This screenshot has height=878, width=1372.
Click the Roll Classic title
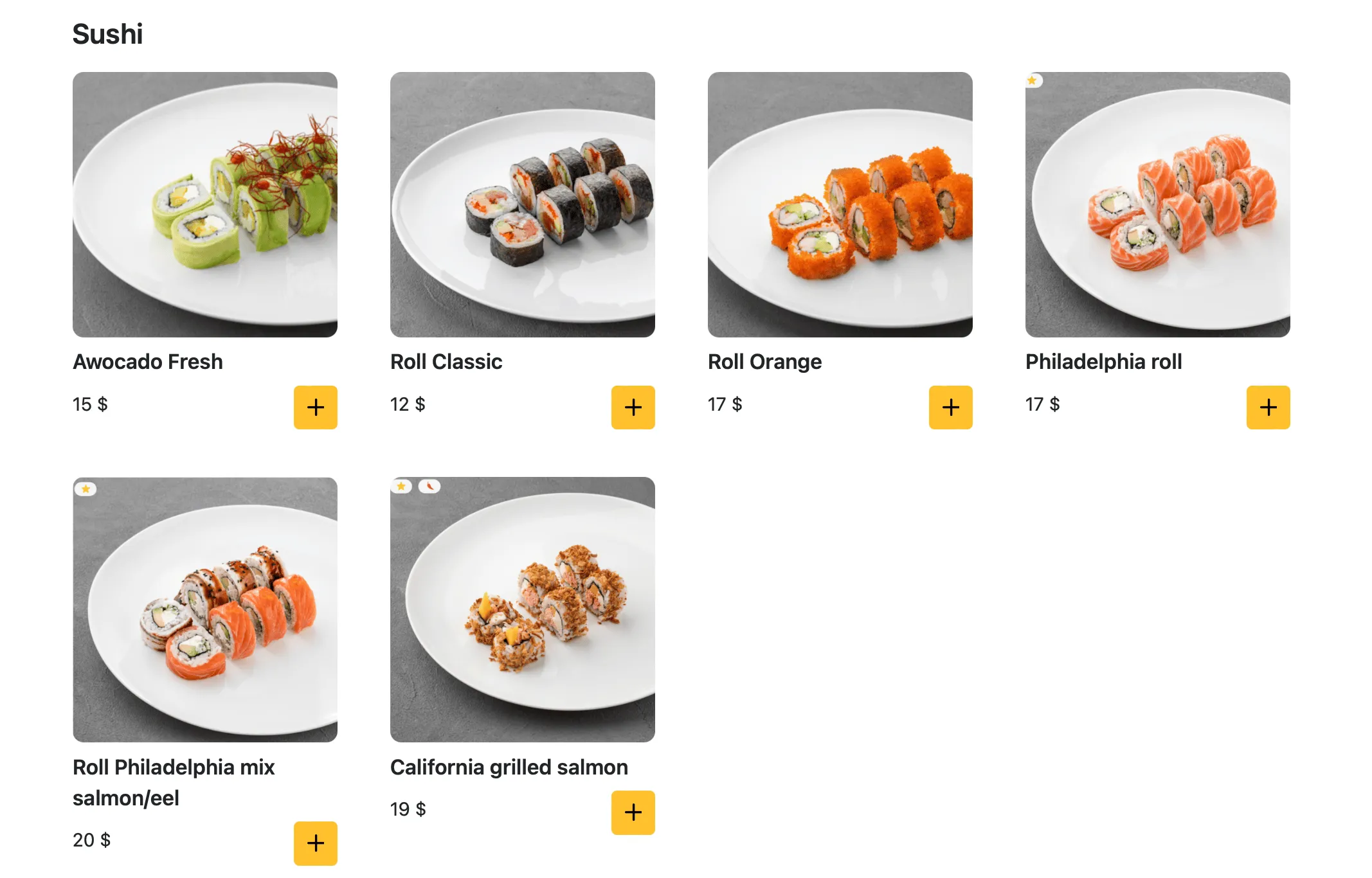446,362
